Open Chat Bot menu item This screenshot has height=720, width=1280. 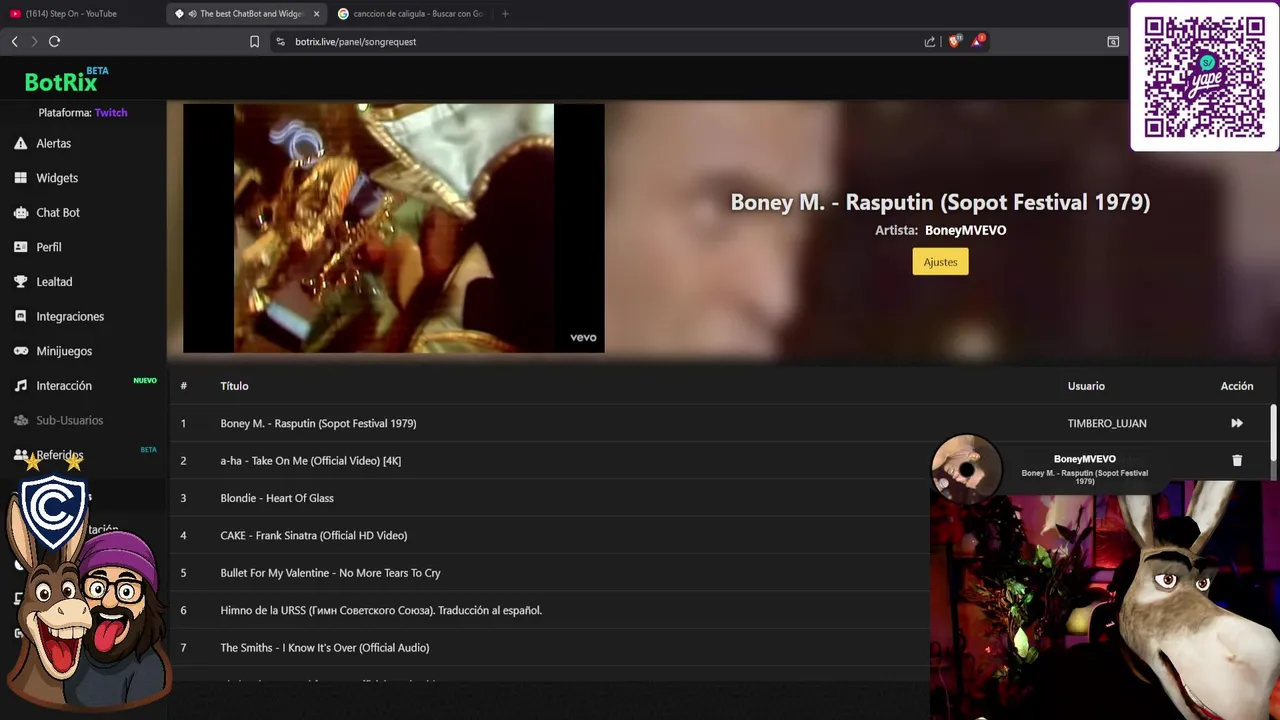click(58, 212)
